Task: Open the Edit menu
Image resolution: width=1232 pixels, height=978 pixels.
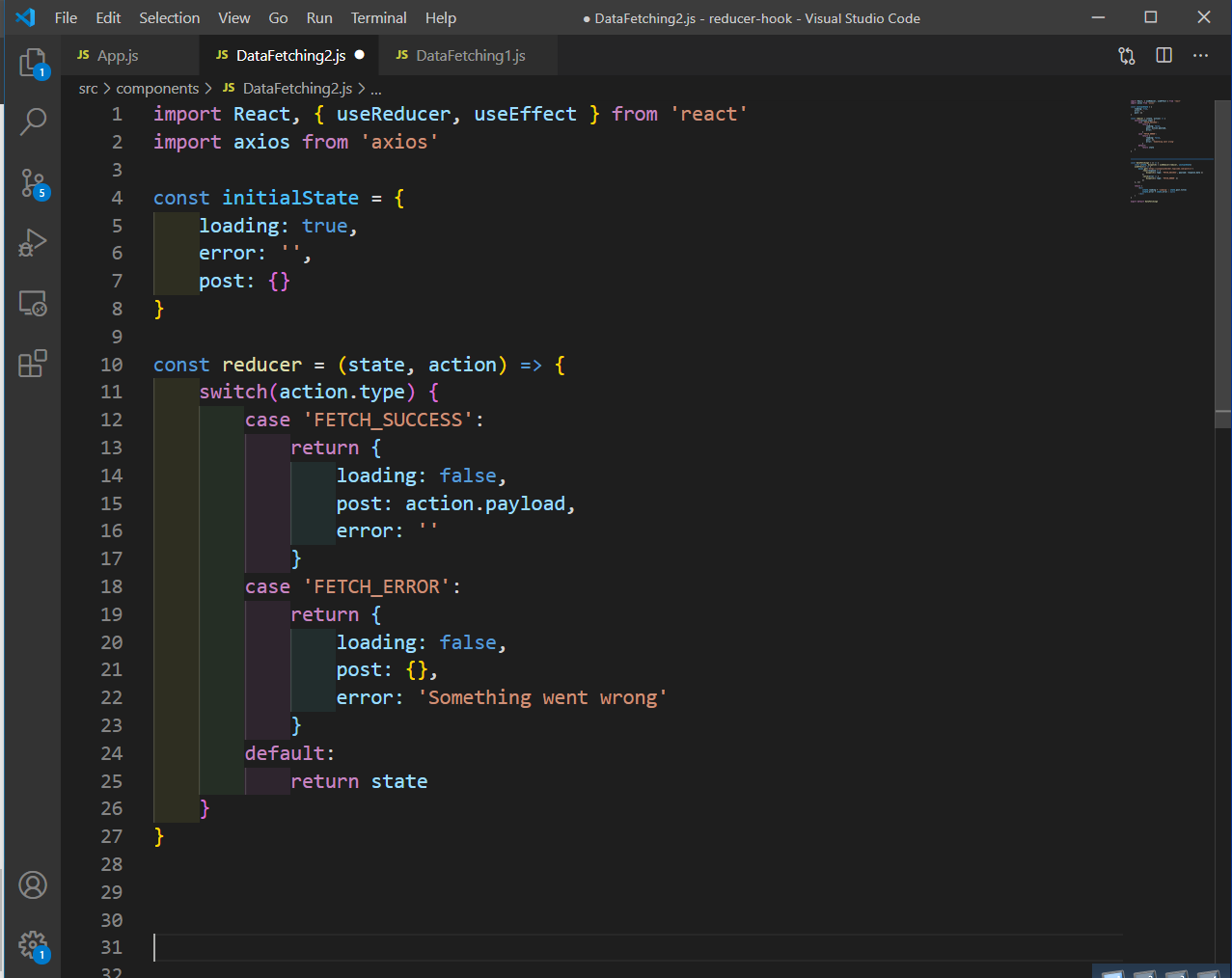Action: tap(108, 17)
